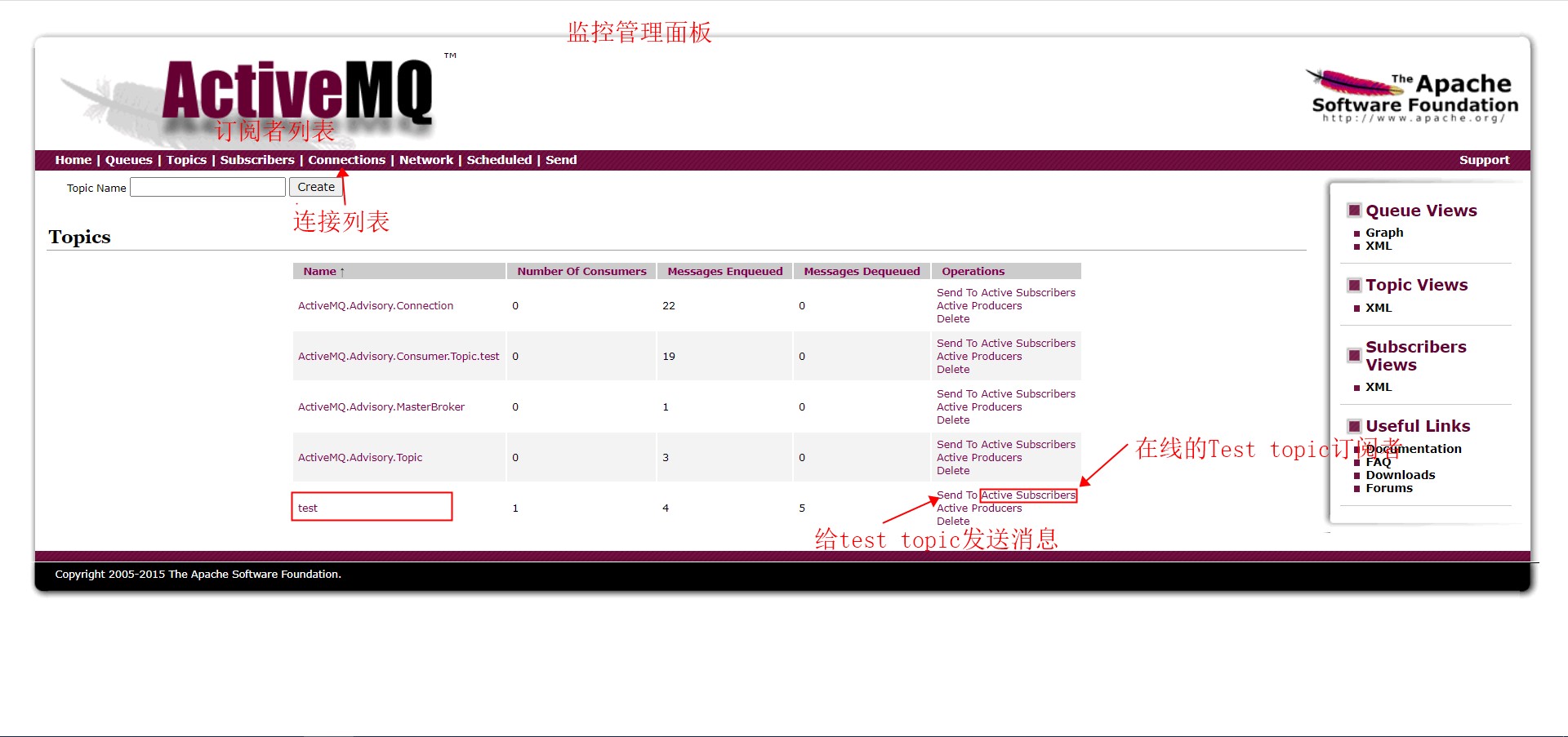The image size is (1568, 737).
Task: View Active Subscribers for test topic
Action: click(x=1028, y=495)
